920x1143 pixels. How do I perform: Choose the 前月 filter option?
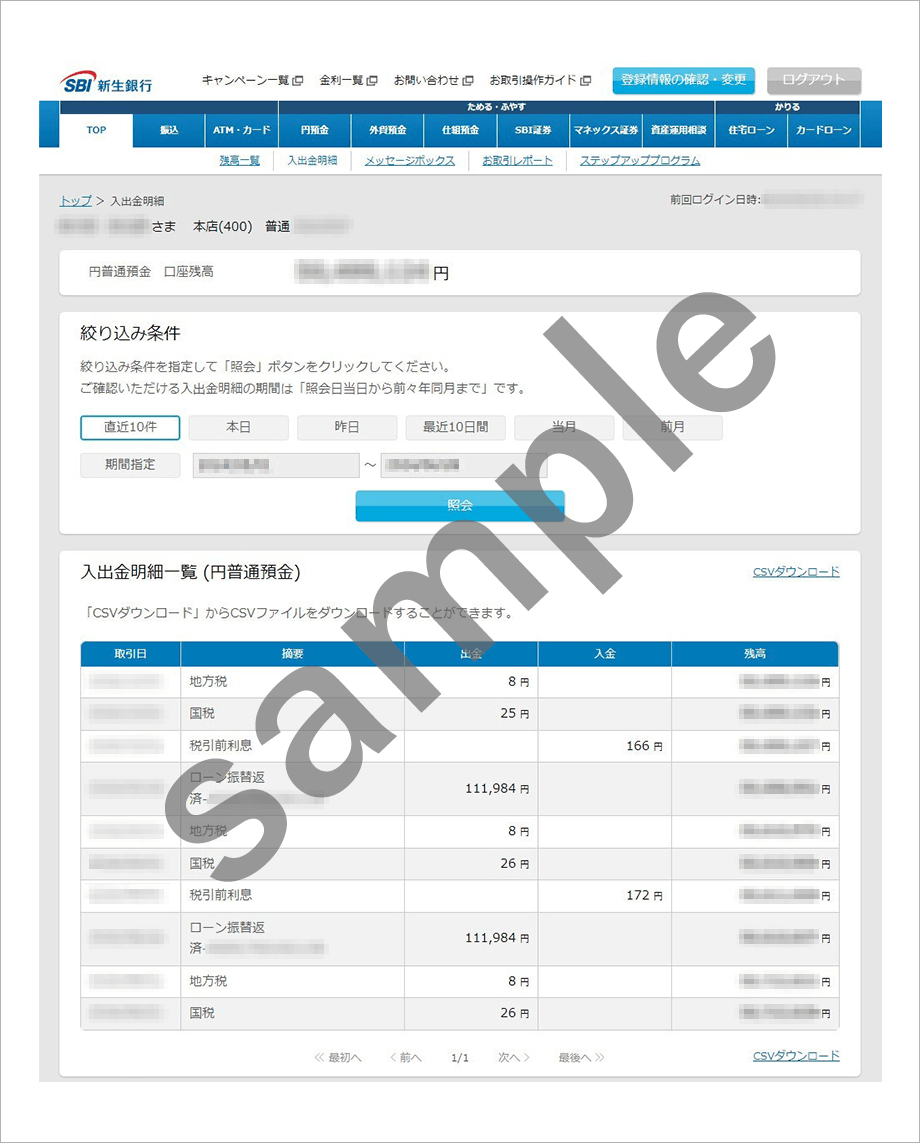[672, 427]
